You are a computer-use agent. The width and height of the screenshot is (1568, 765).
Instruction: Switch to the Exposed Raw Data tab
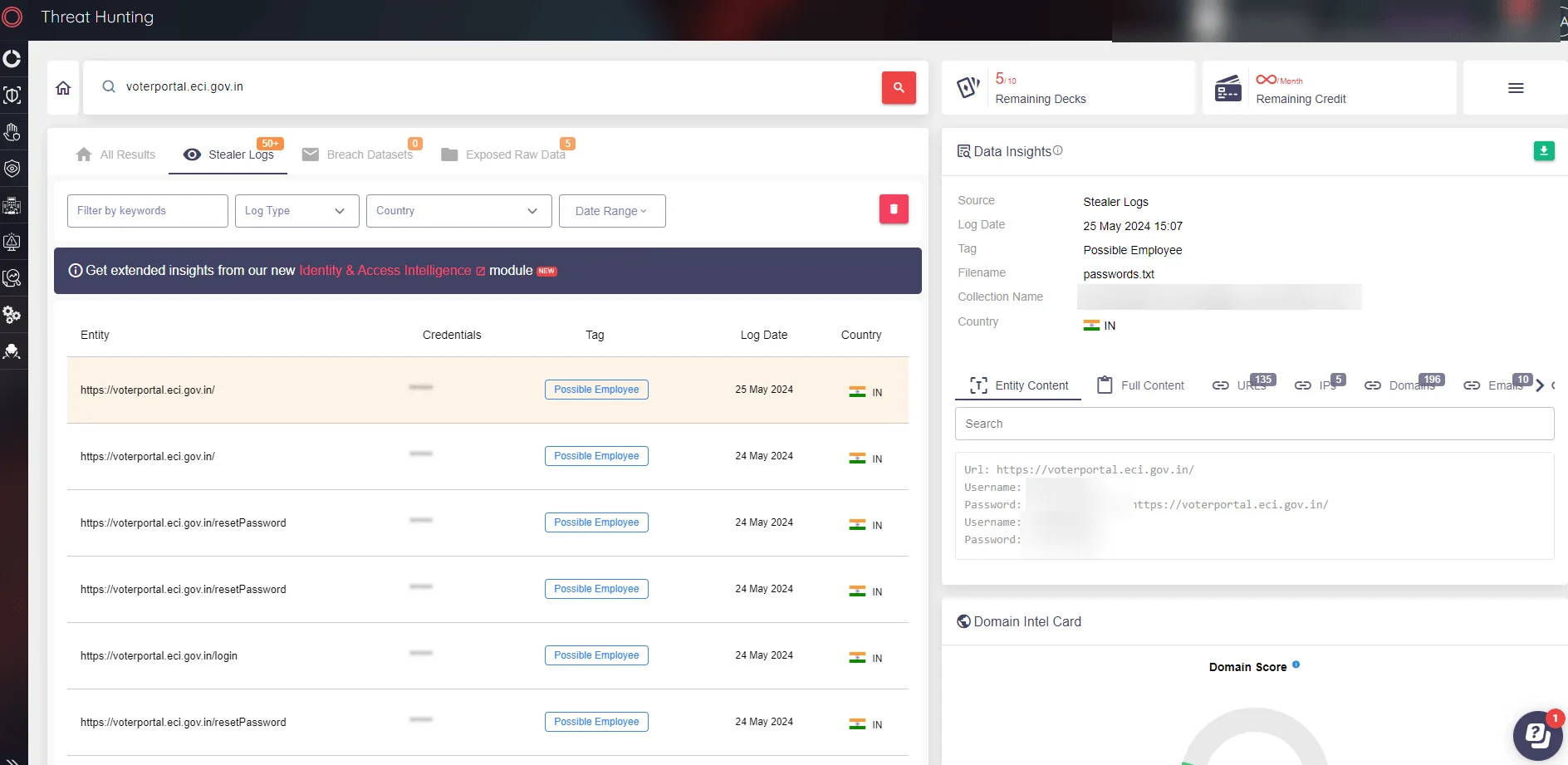coord(503,154)
